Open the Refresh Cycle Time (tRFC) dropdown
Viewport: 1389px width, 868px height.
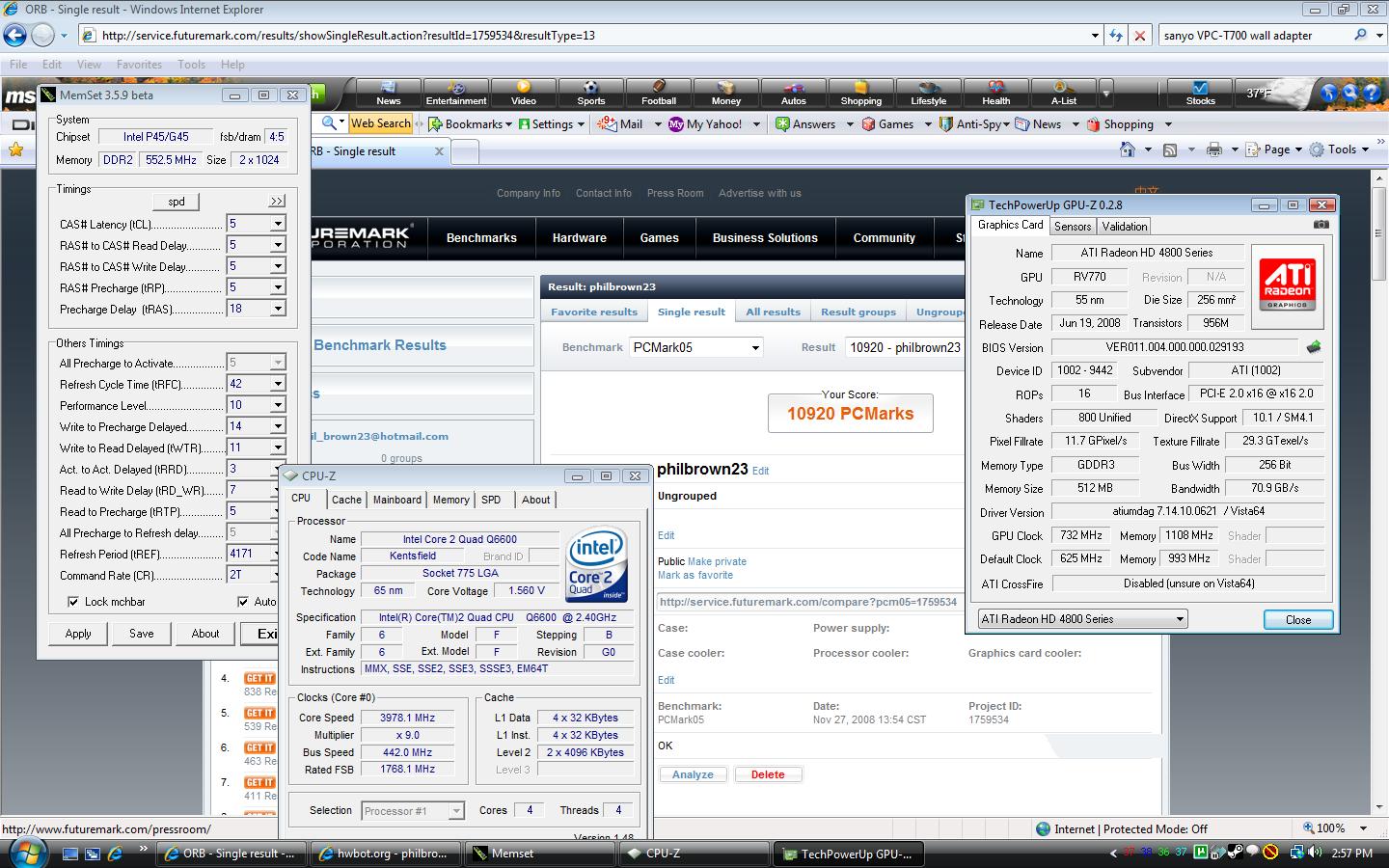pos(278,384)
